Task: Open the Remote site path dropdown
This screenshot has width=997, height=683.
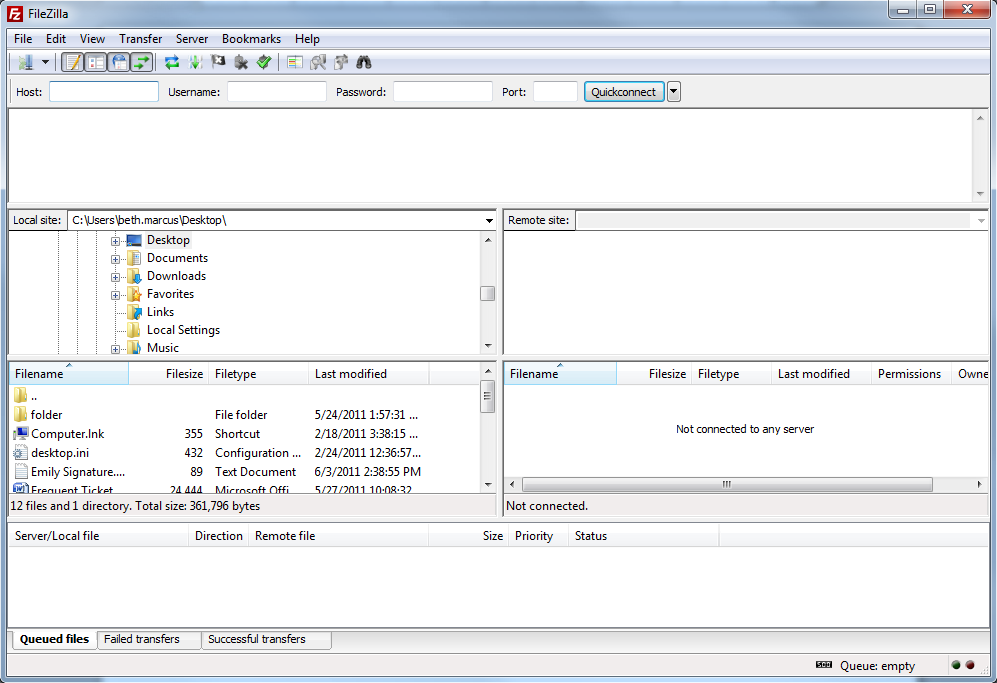Action: click(x=981, y=221)
